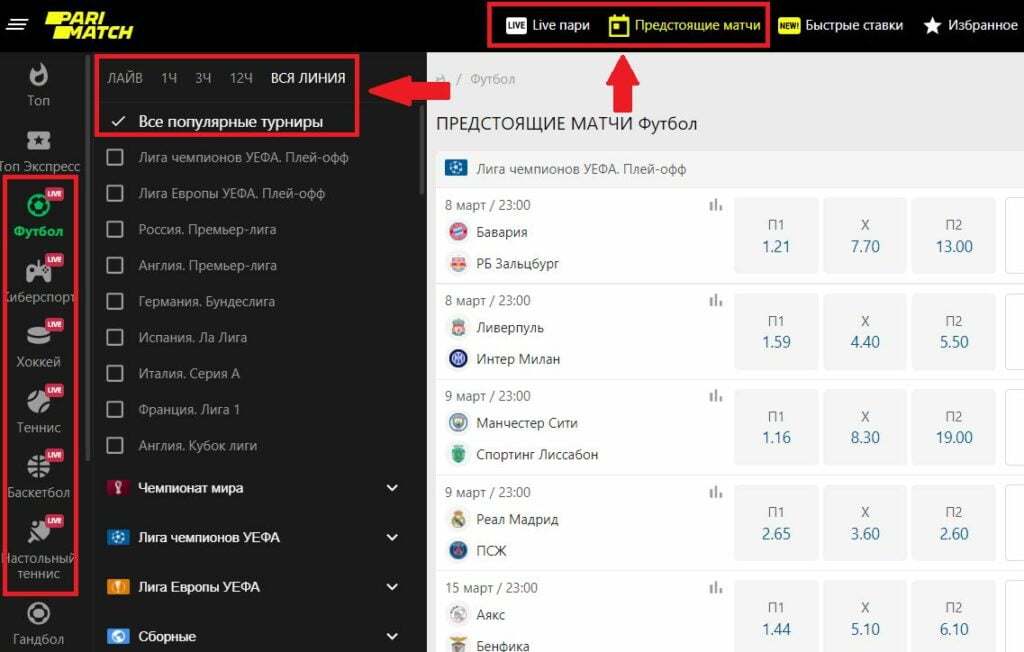This screenshot has height=652, width=1024.
Task: Choose the Хоккей puck icon
Action: point(38,337)
